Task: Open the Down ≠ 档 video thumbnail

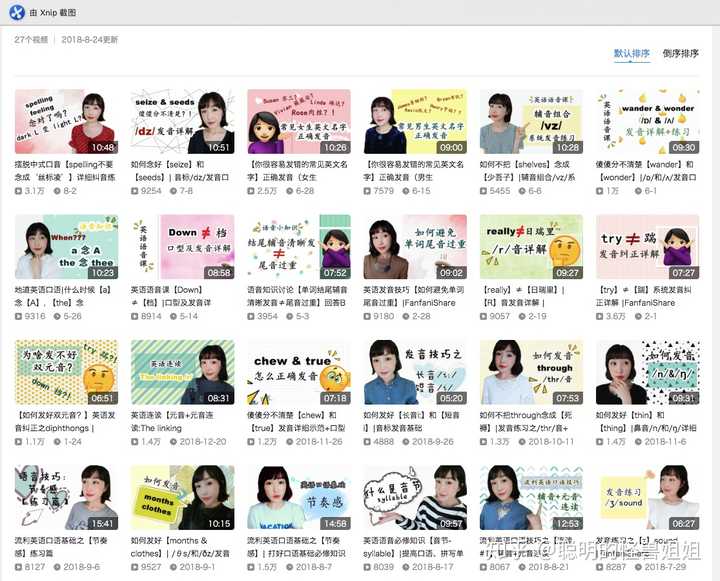Action: tap(182, 247)
